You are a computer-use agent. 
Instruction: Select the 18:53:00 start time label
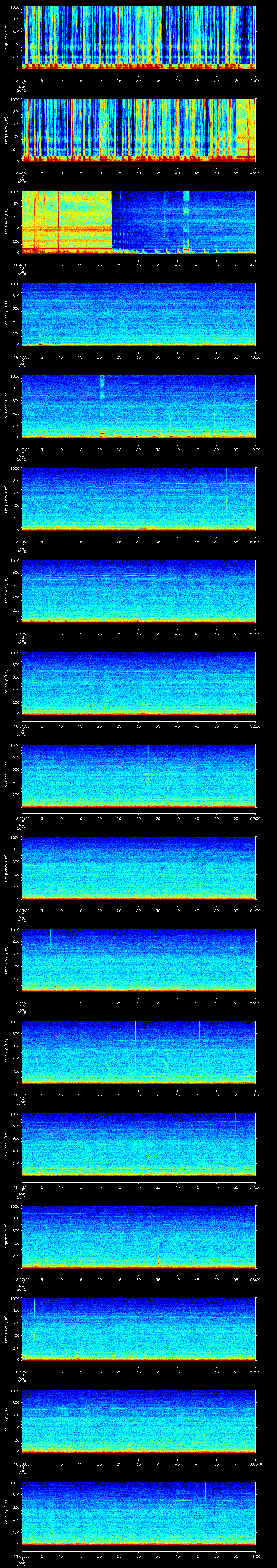coord(22,910)
